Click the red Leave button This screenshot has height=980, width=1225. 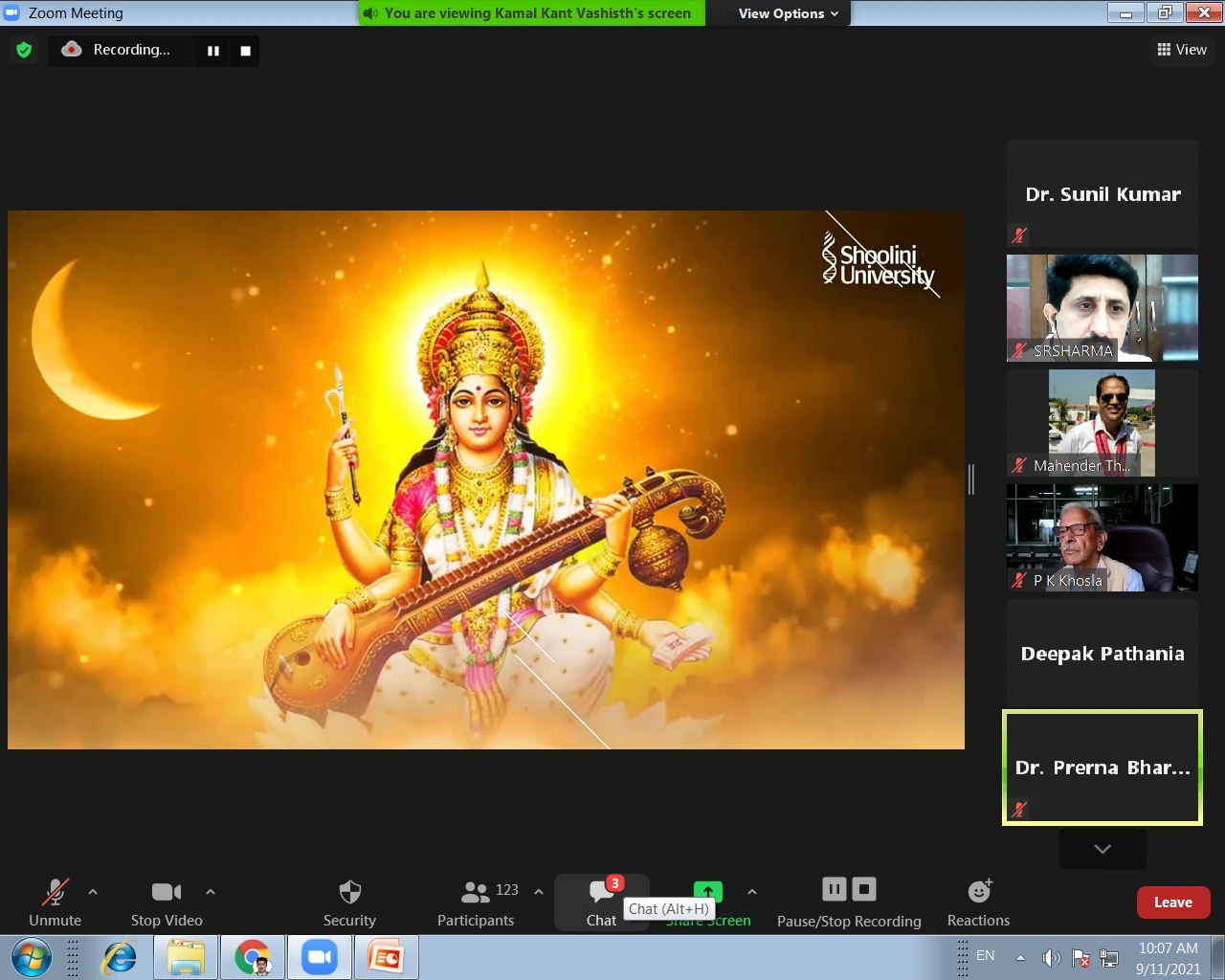click(x=1173, y=902)
